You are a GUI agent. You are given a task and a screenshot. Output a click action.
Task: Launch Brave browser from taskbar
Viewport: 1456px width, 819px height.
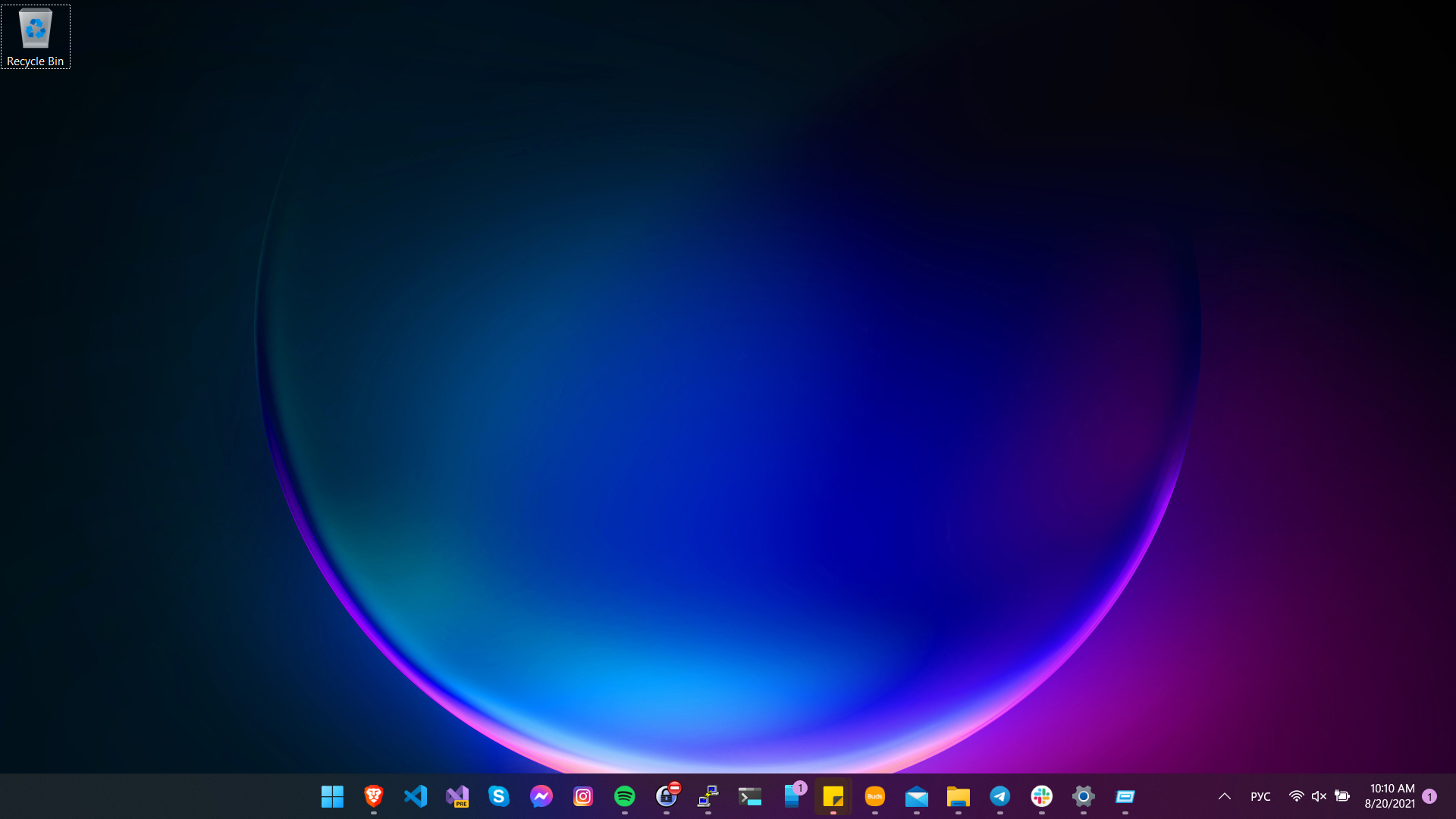374,796
